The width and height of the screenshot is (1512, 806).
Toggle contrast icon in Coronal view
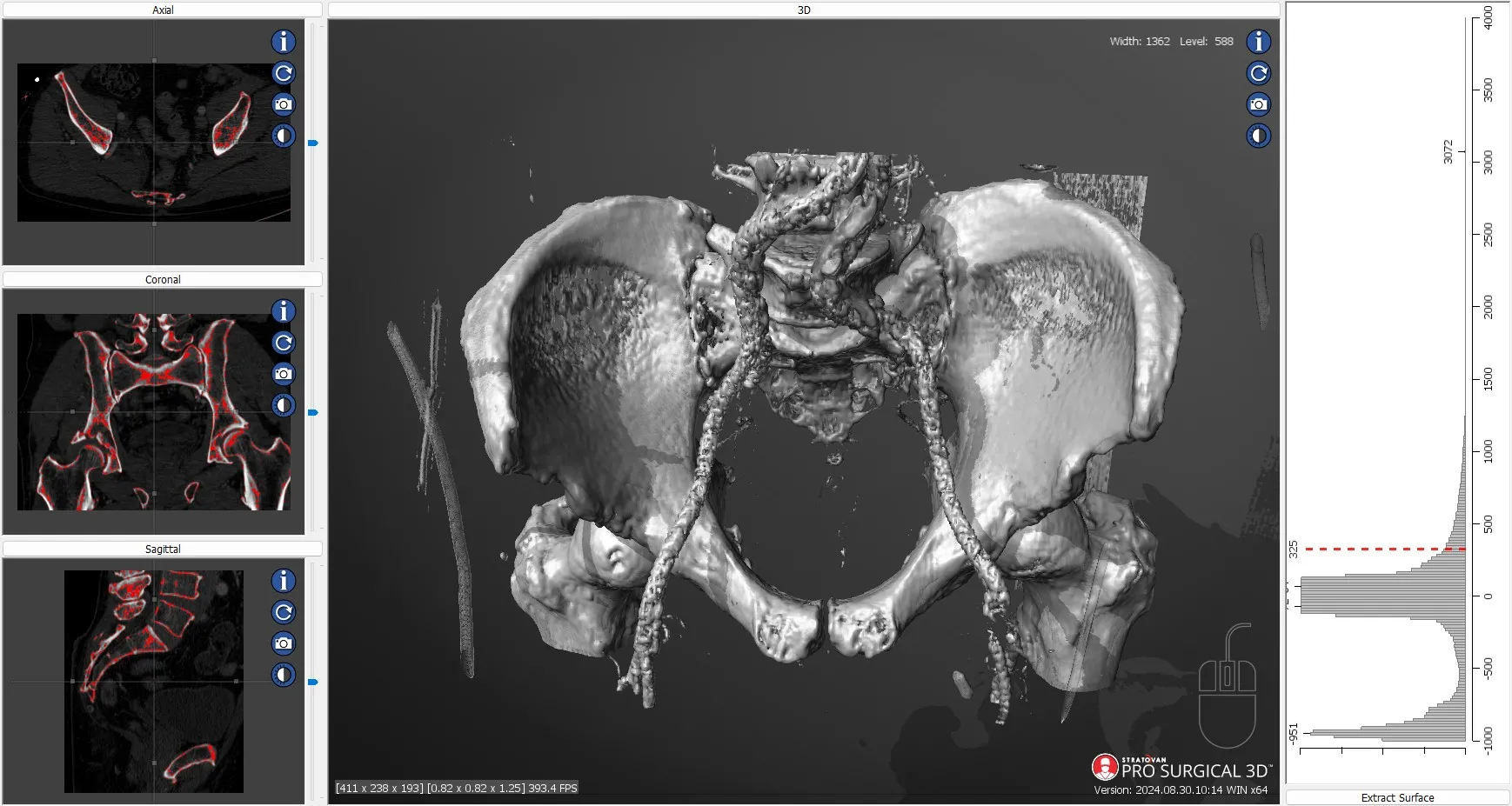tap(284, 405)
